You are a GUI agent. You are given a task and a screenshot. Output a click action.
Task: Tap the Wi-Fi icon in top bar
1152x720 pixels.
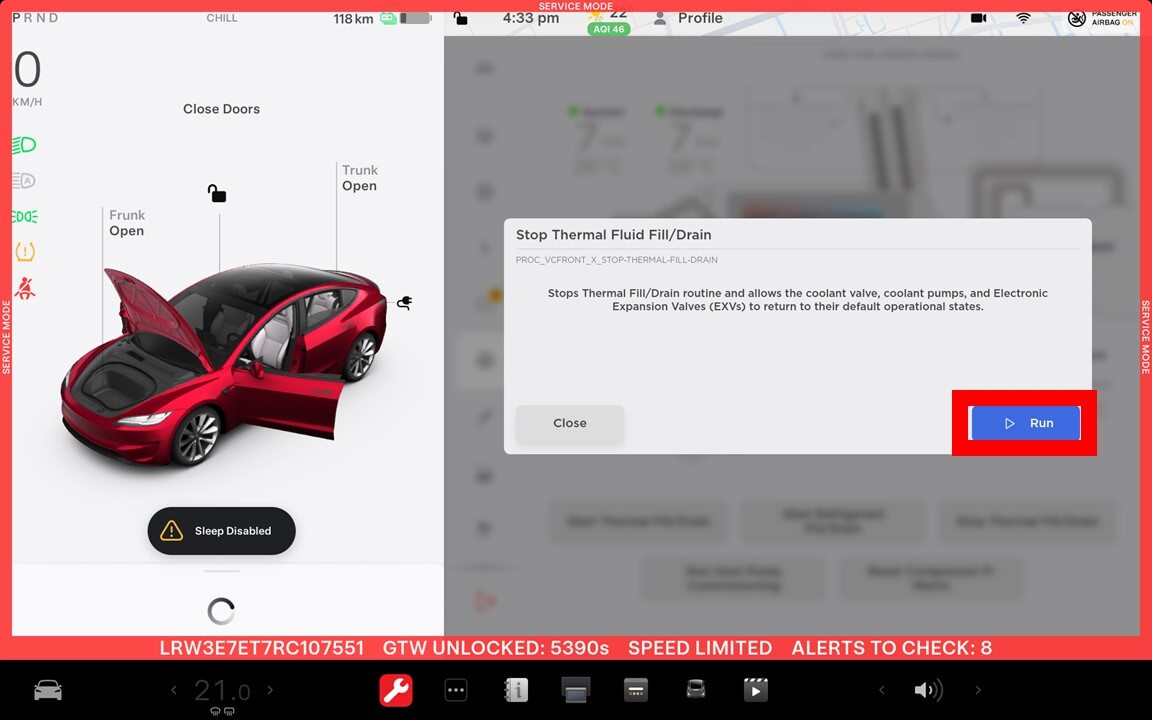click(x=1023, y=18)
